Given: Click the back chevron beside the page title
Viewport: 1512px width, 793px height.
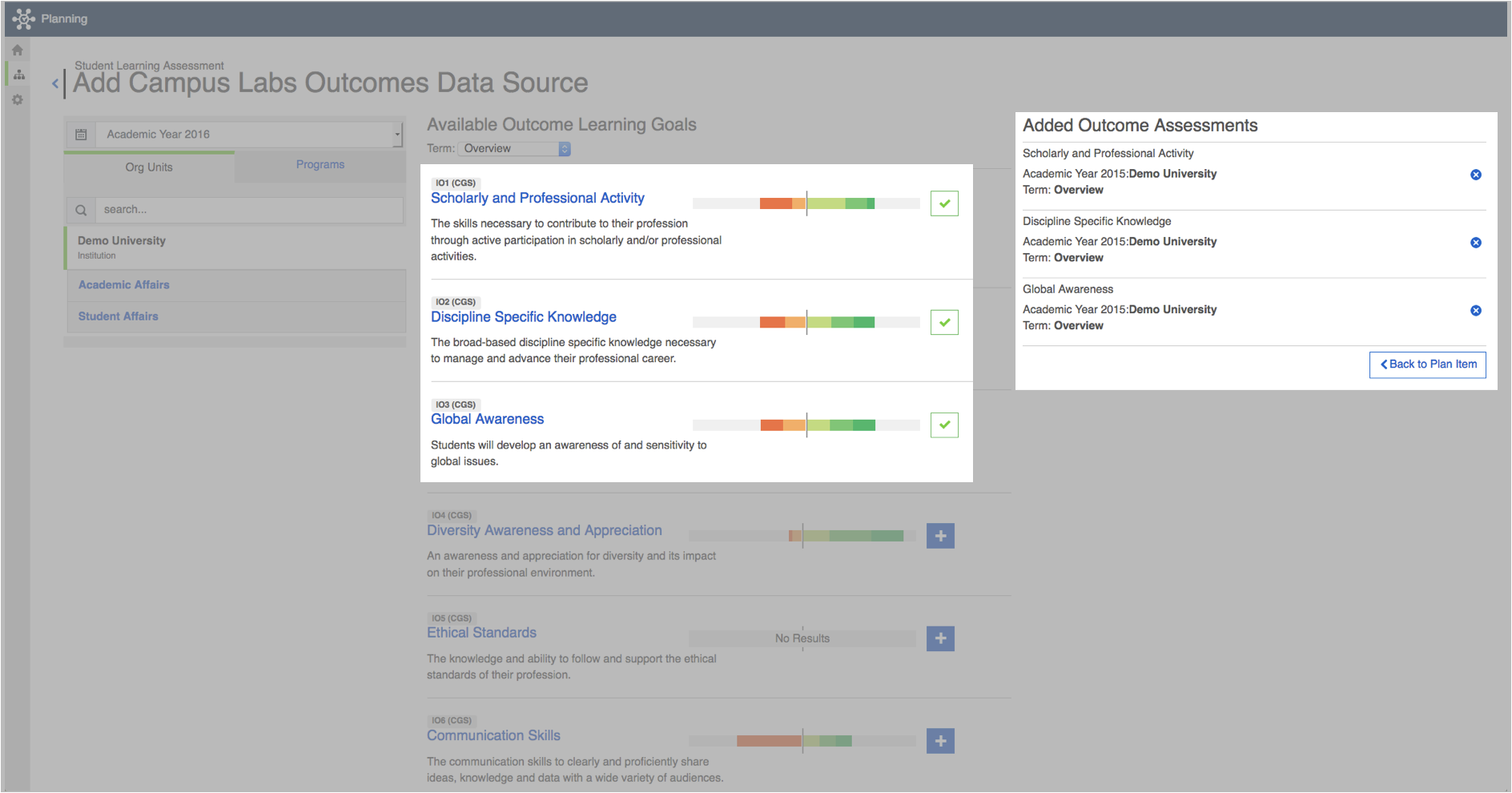Looking at the screenshot, I should point(55,83).
